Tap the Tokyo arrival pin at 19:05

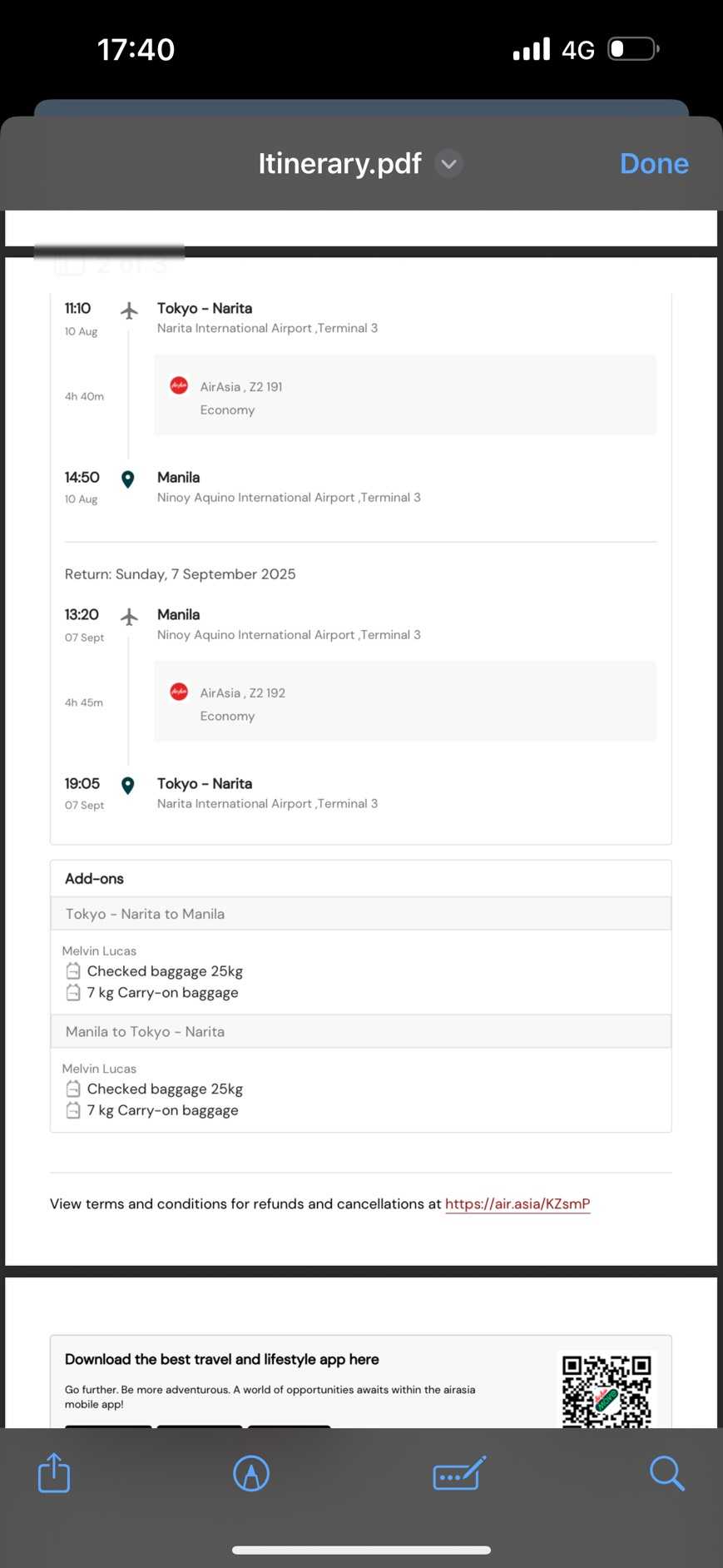pos(128,786)
